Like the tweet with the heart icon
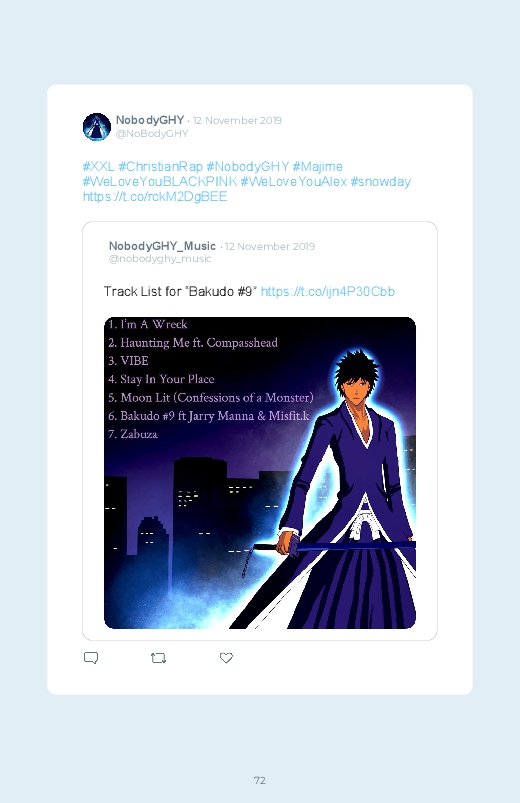 tap(226, 658)
